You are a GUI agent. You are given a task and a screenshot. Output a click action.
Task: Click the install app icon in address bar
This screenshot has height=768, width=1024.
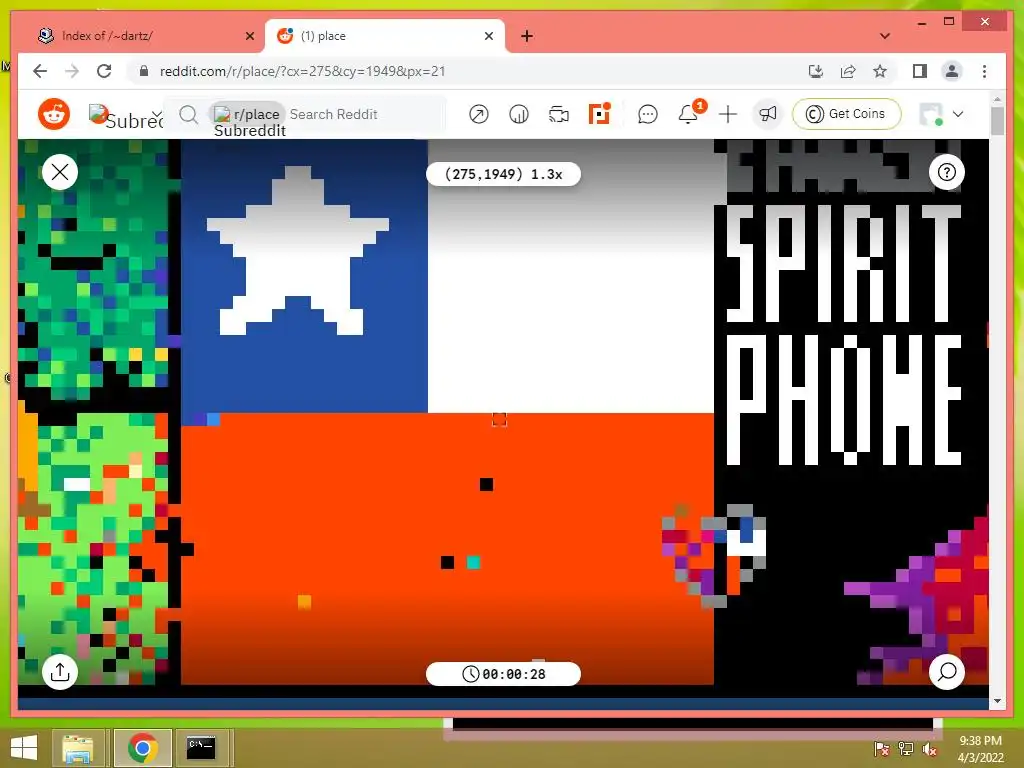coord(816,71)
